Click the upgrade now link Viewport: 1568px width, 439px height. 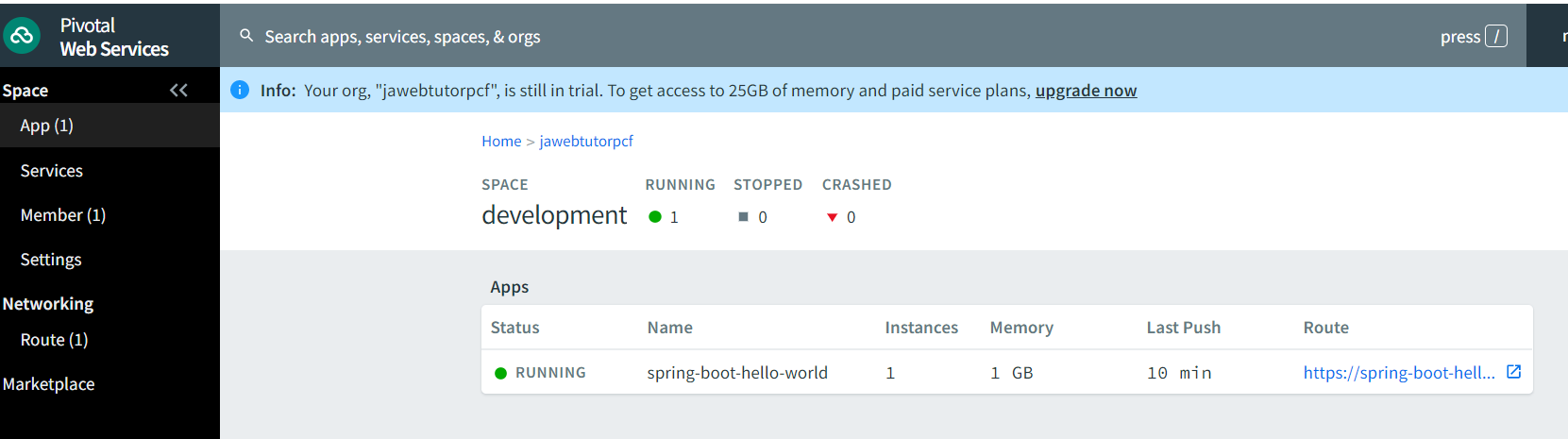[1086, 91]
